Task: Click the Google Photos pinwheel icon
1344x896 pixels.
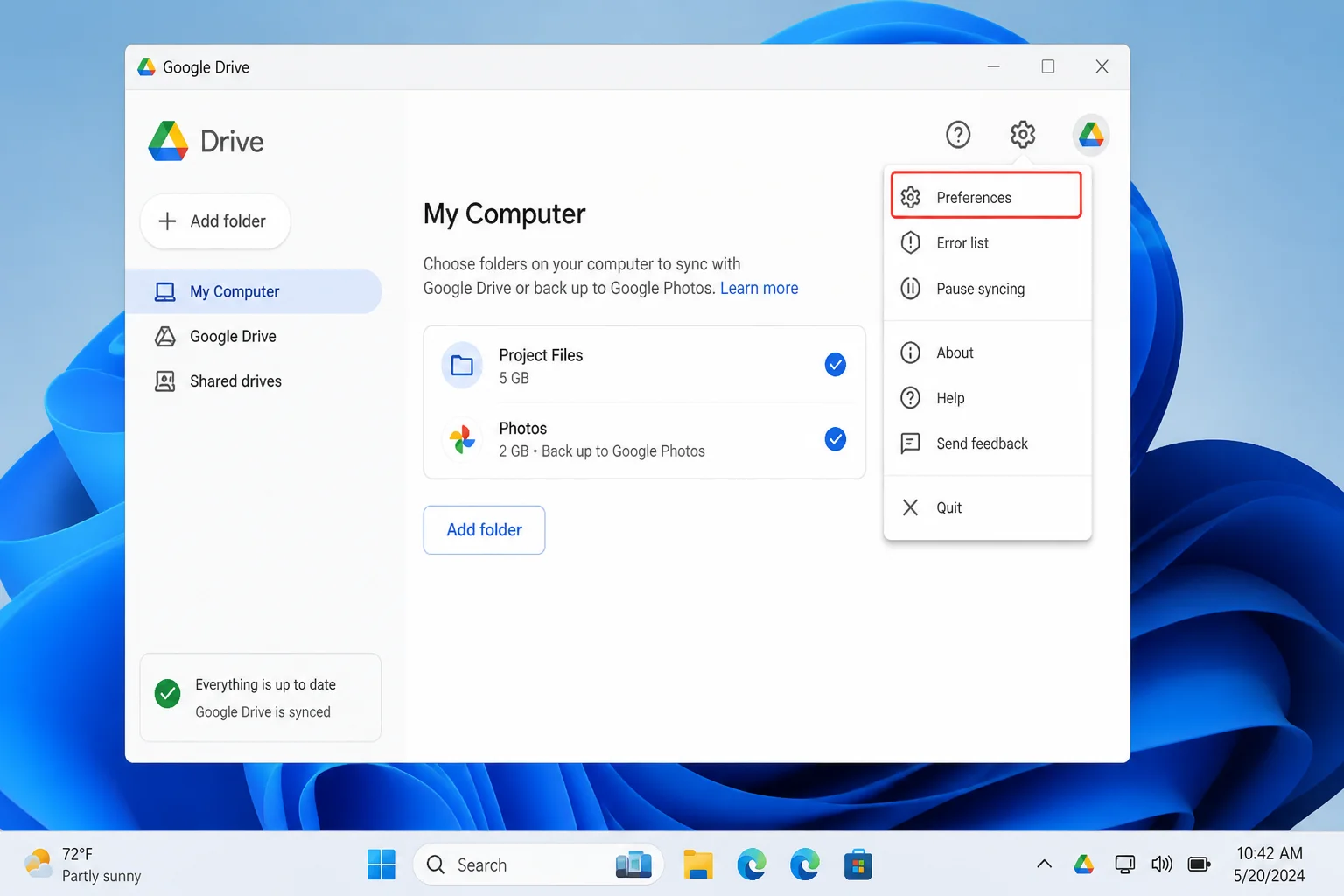Action: (x=462, y=439)
